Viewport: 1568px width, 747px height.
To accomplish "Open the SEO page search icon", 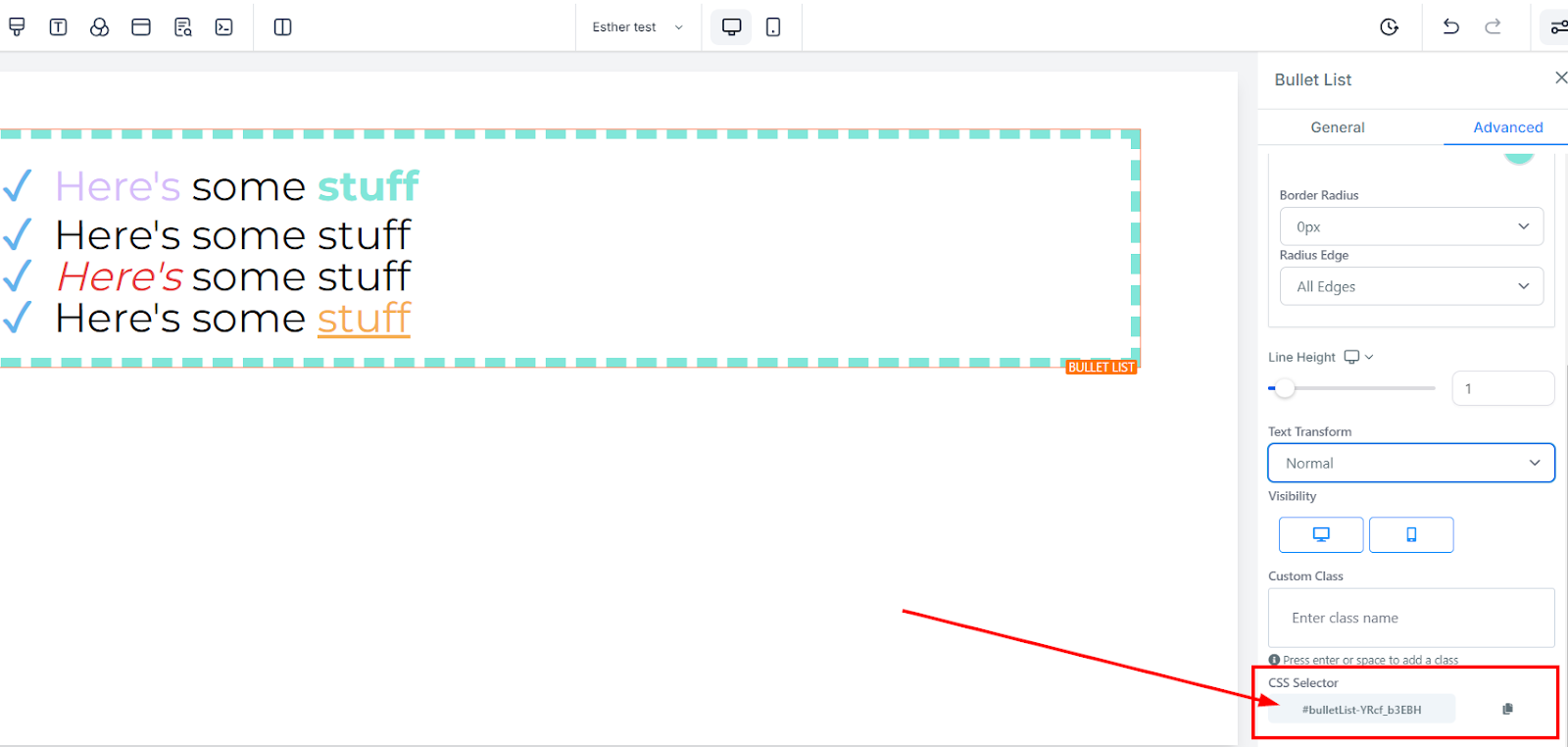I will [x=183, y=27].
